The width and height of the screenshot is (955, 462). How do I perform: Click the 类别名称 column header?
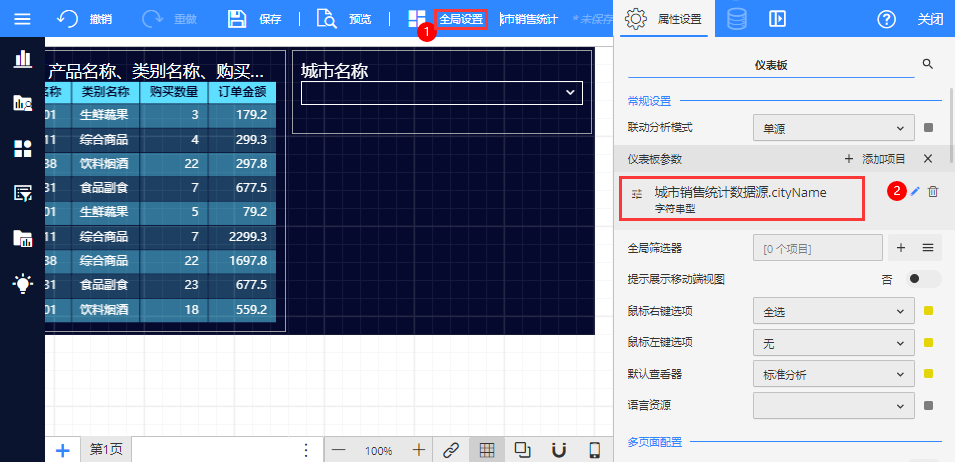click(x=105, y=92)
